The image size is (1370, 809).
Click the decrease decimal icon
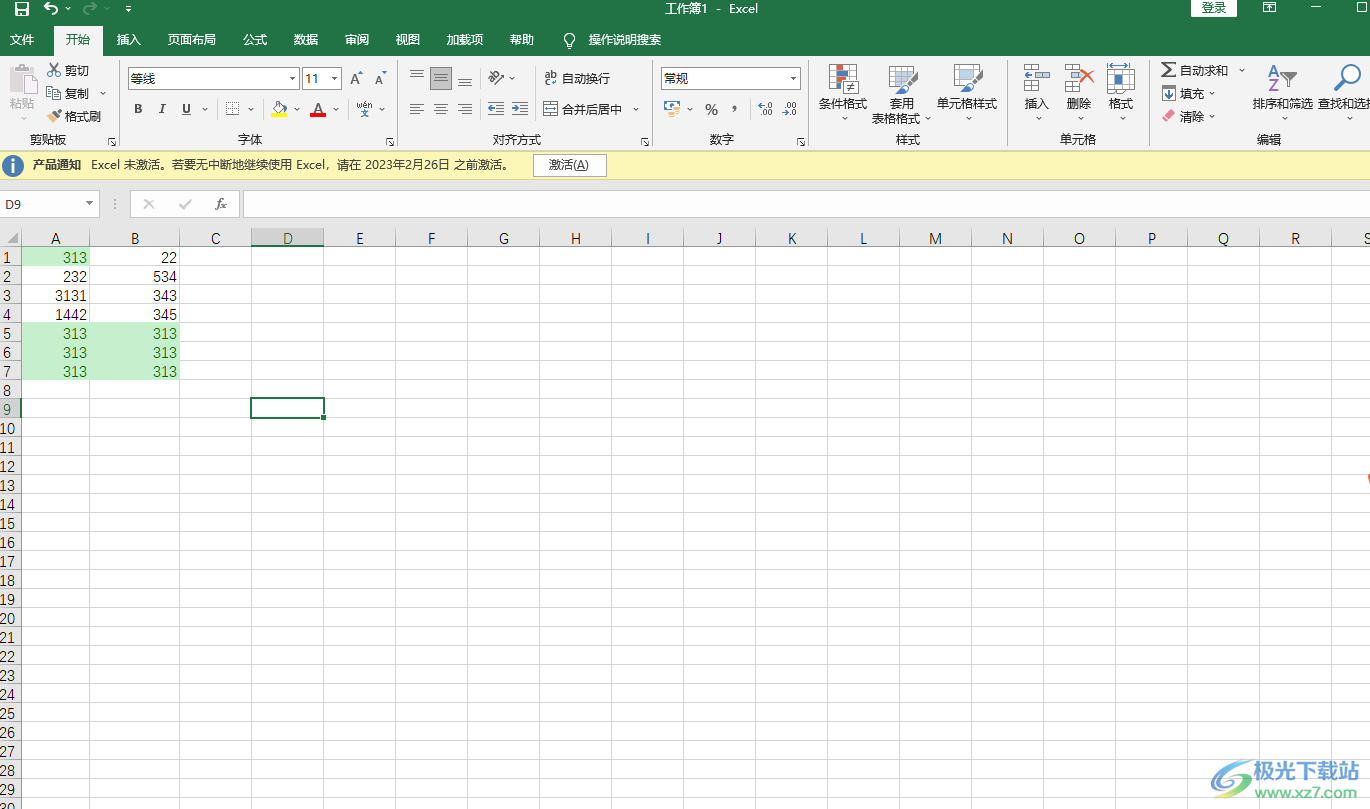tap(790, 109)
